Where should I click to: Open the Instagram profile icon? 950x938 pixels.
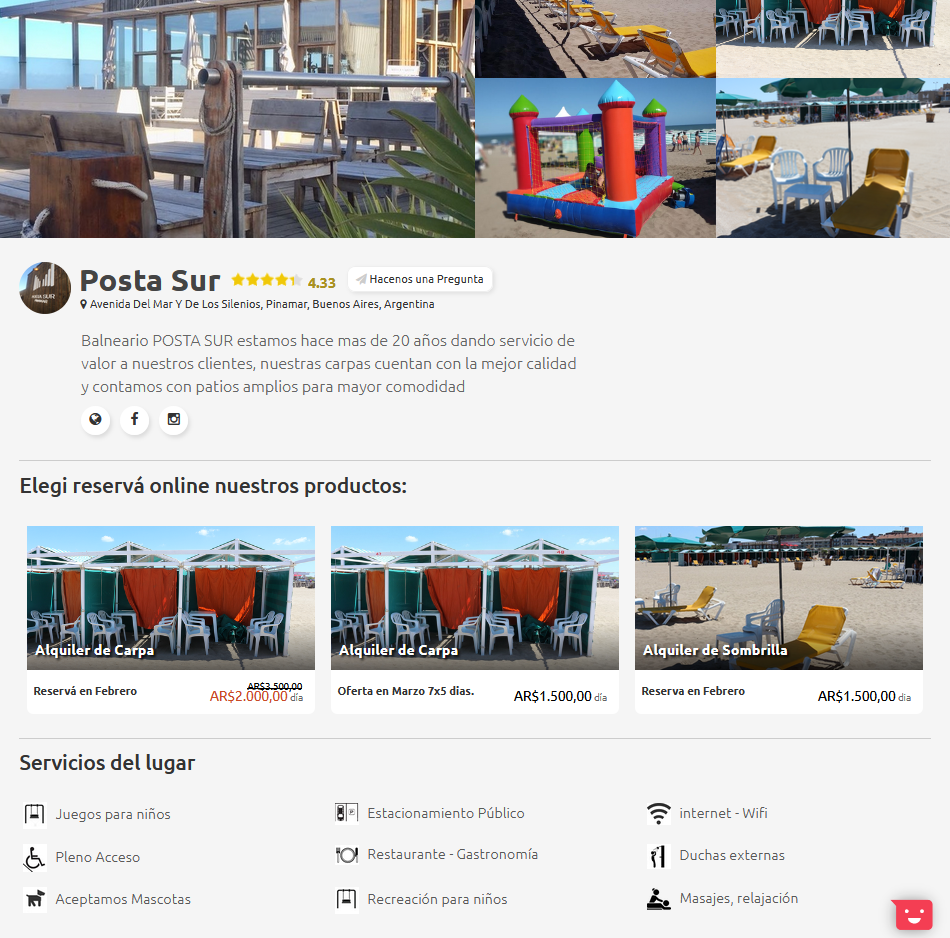(x=173, y=419)
